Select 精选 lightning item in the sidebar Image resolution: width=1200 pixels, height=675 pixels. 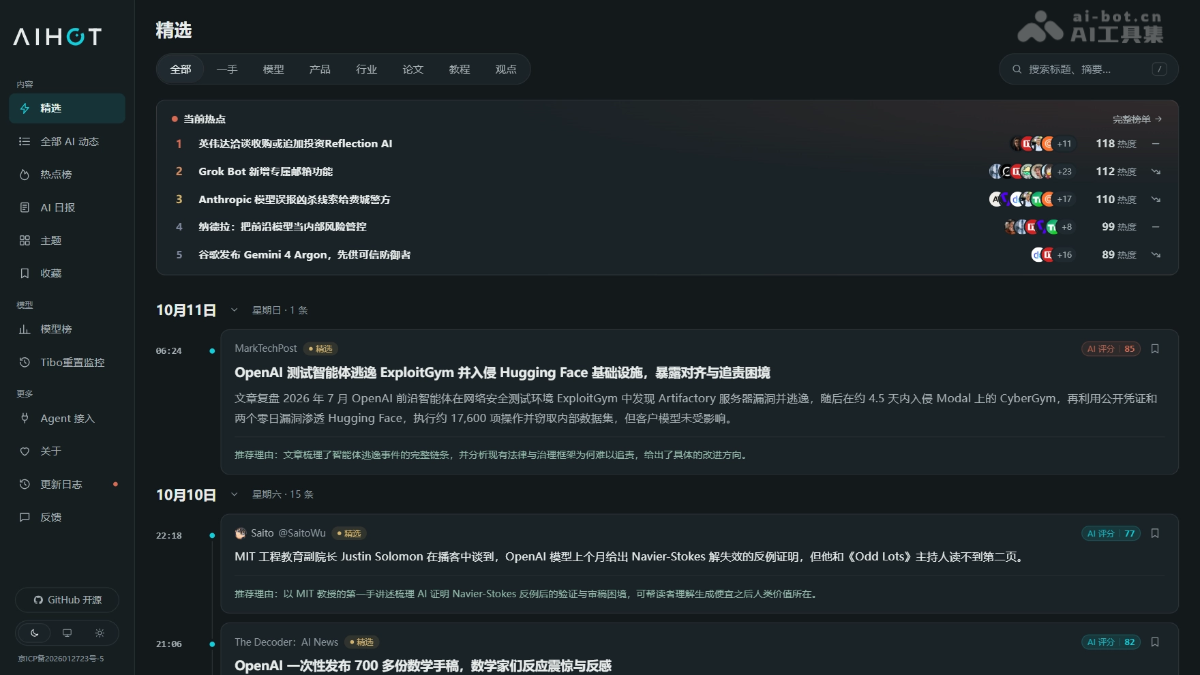[67, 108]
